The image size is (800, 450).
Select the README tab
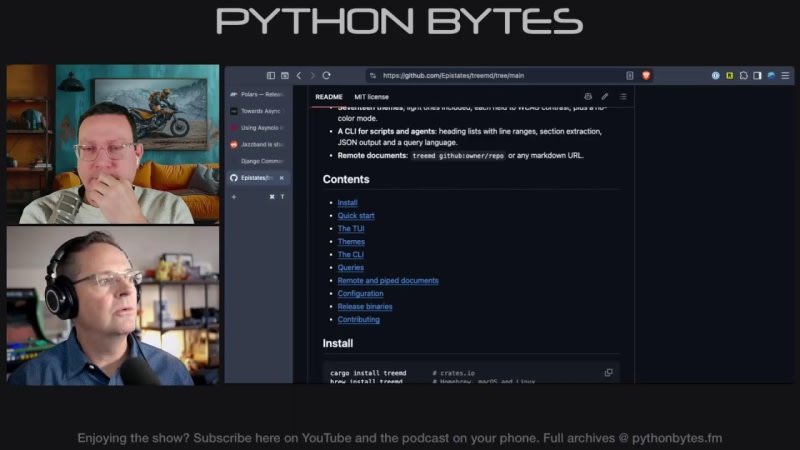329,97
